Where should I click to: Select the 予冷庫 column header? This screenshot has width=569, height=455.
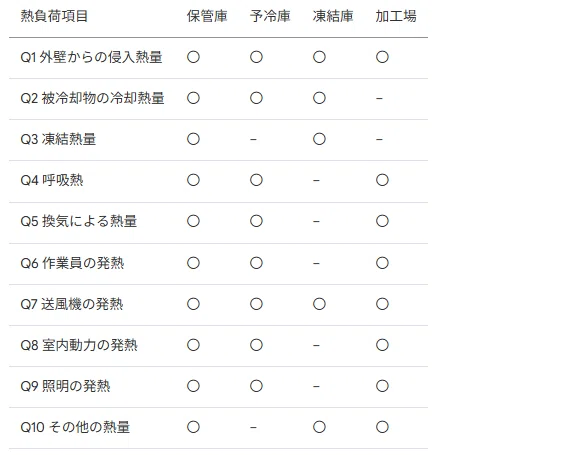(x=270, y=16)
